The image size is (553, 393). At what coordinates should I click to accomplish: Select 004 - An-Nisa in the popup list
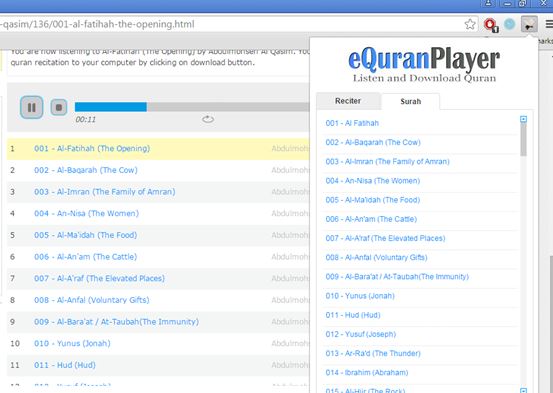pyautogui.click(x=372, y=181)
